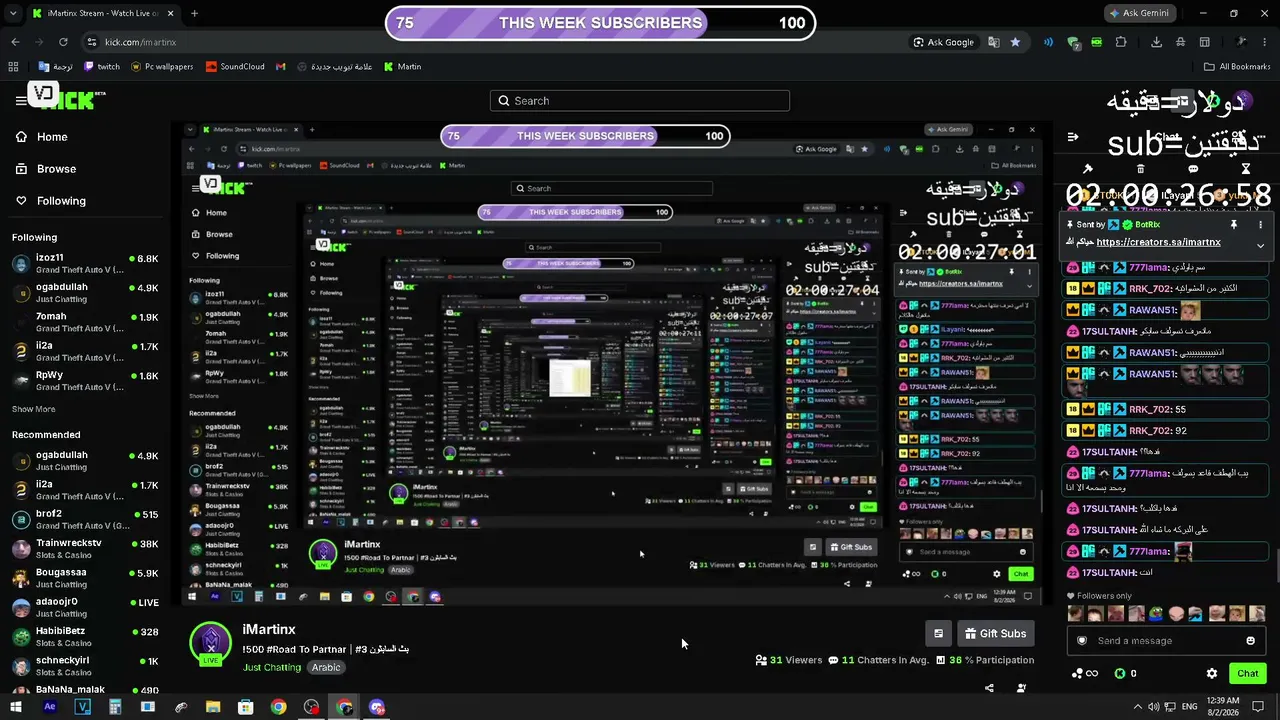Open the twitch bookmark
1280x720 pixels.
point(102,67)
